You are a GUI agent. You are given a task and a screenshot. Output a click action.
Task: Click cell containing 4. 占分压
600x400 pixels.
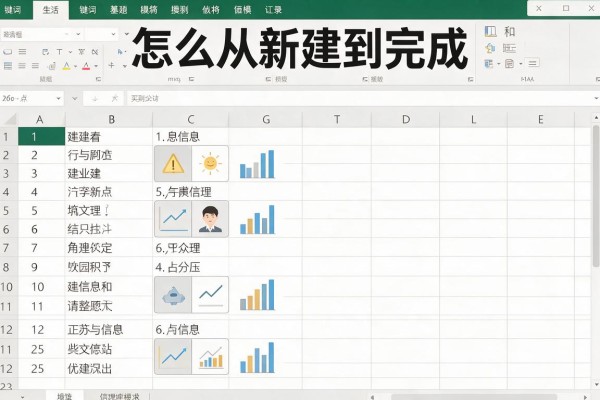click(x=191, y=267)
